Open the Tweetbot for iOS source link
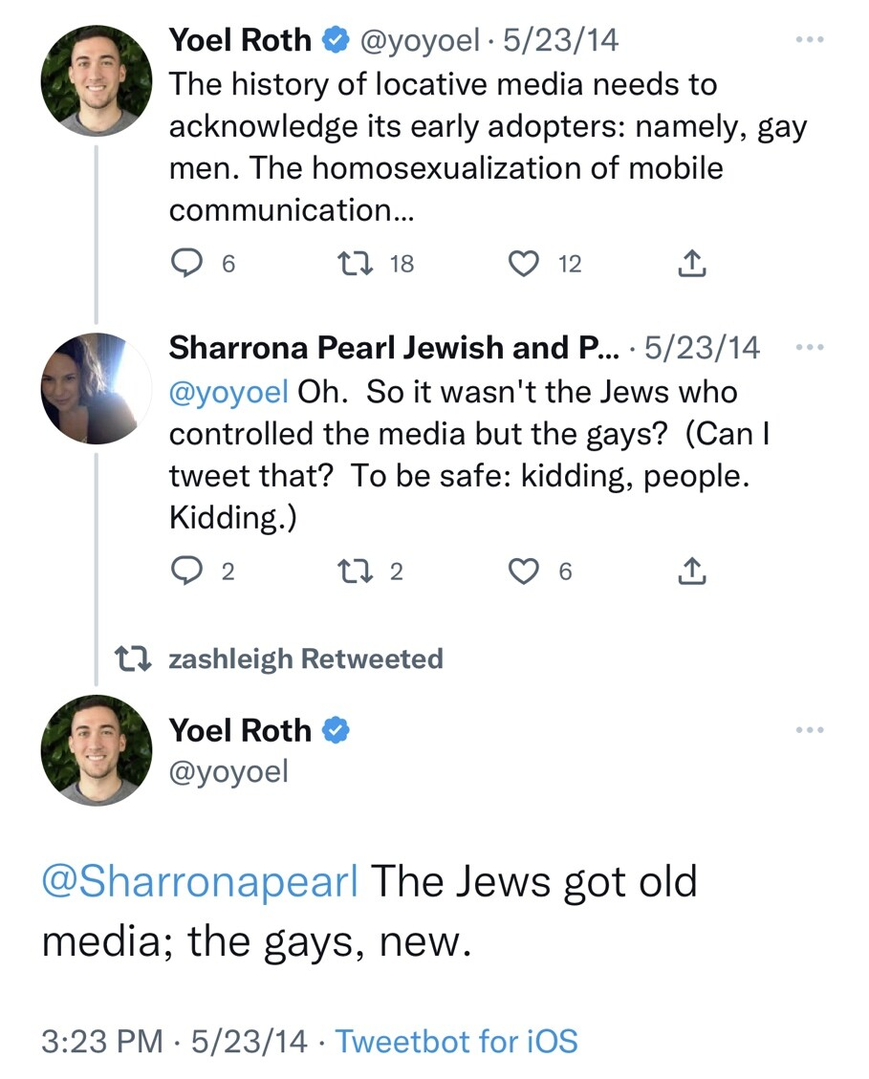The image size is (869, 1079). click(456, 1041)
